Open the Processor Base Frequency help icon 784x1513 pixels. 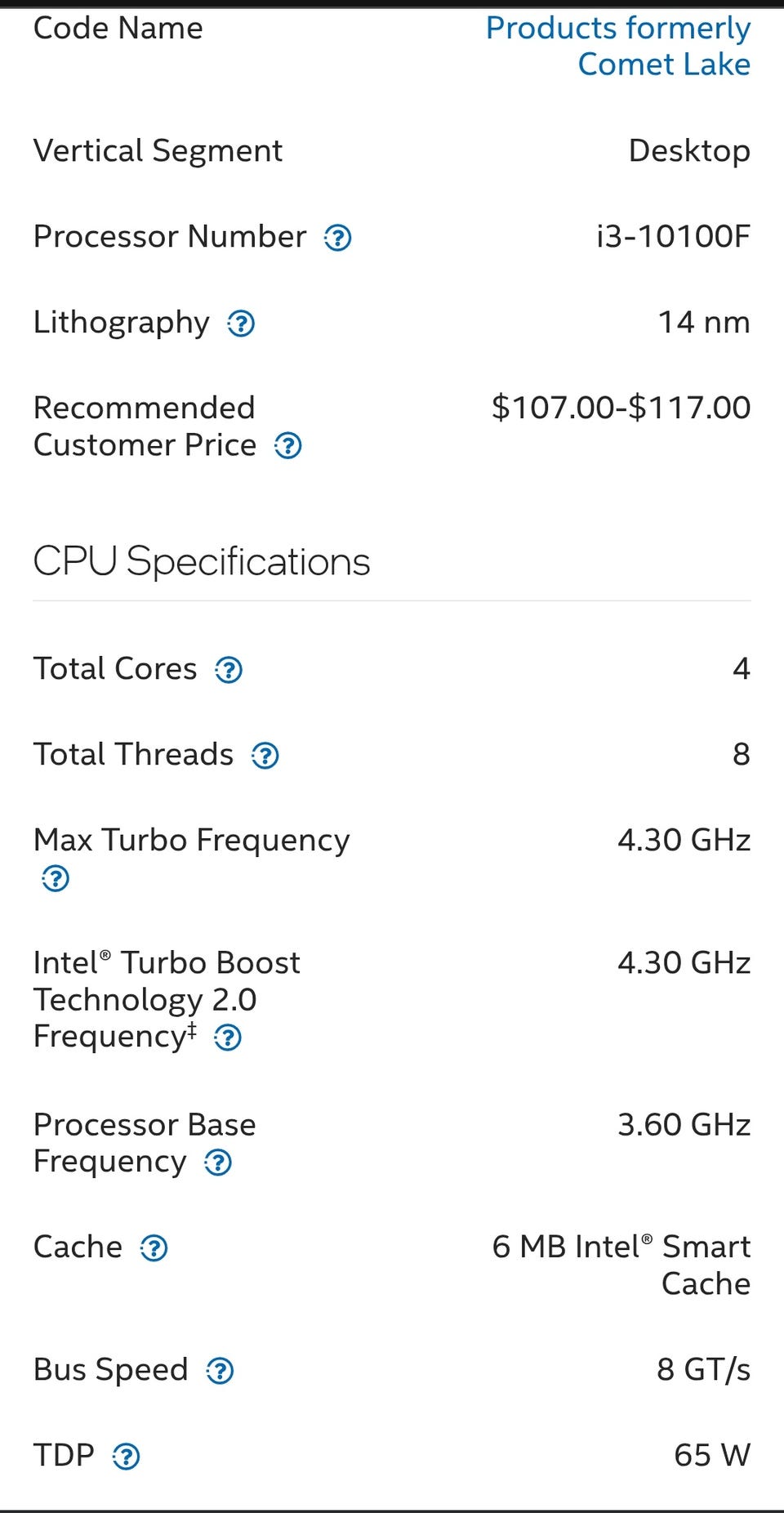(x=218, y=1163)
